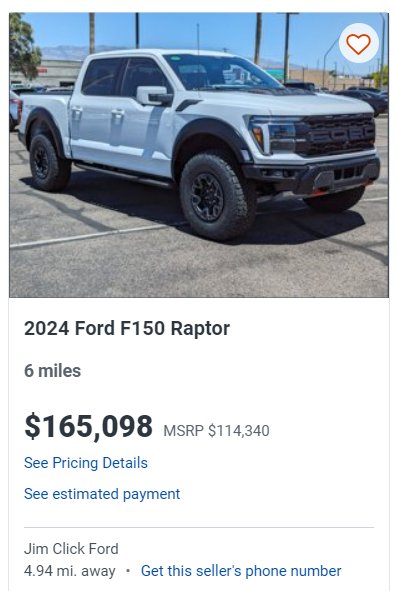Screen dimensions: 397x591
Task: Open the white Ford Raptor listing photo
Action: (199, 155)
